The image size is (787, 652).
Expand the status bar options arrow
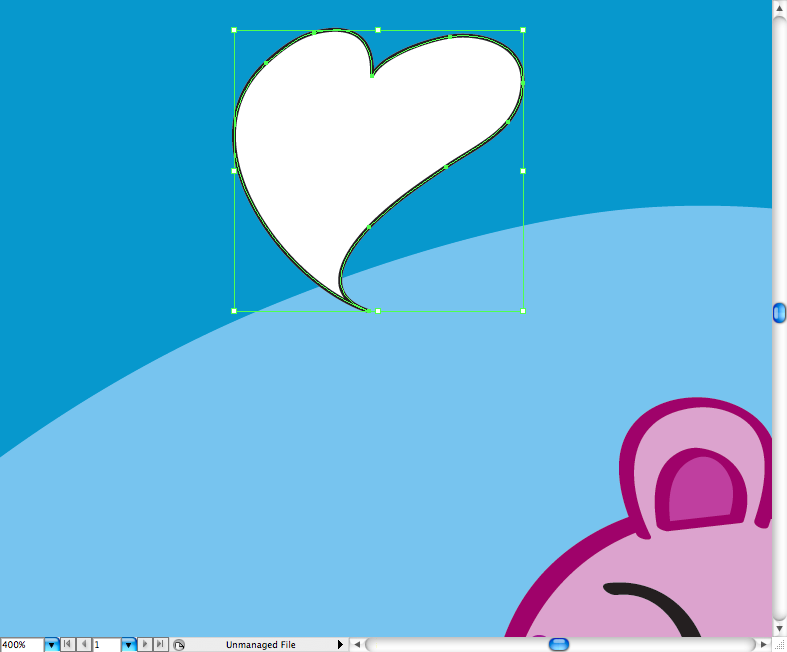340,645
